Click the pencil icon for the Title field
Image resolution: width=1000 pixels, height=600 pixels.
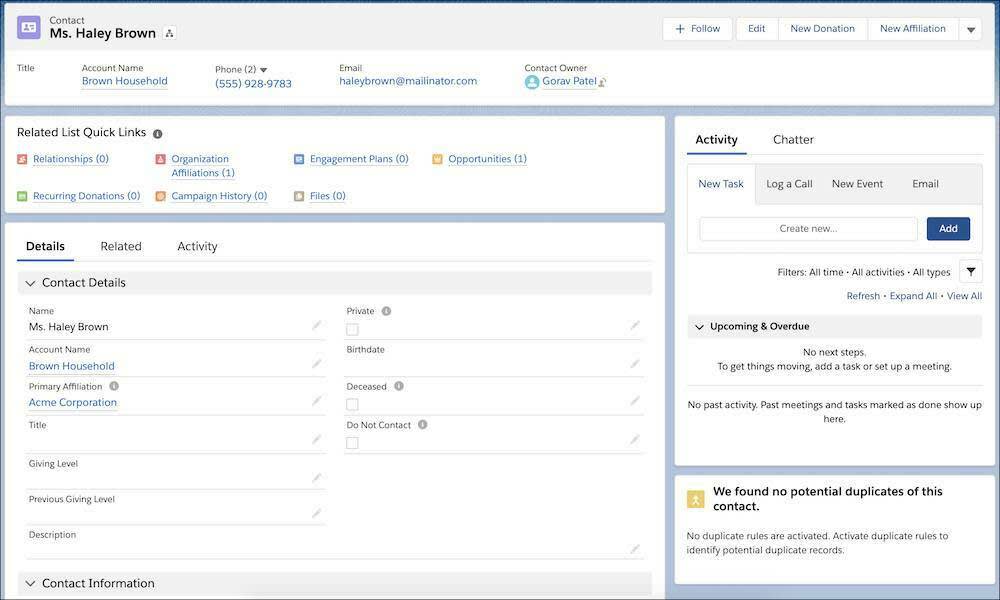[316, 440]
